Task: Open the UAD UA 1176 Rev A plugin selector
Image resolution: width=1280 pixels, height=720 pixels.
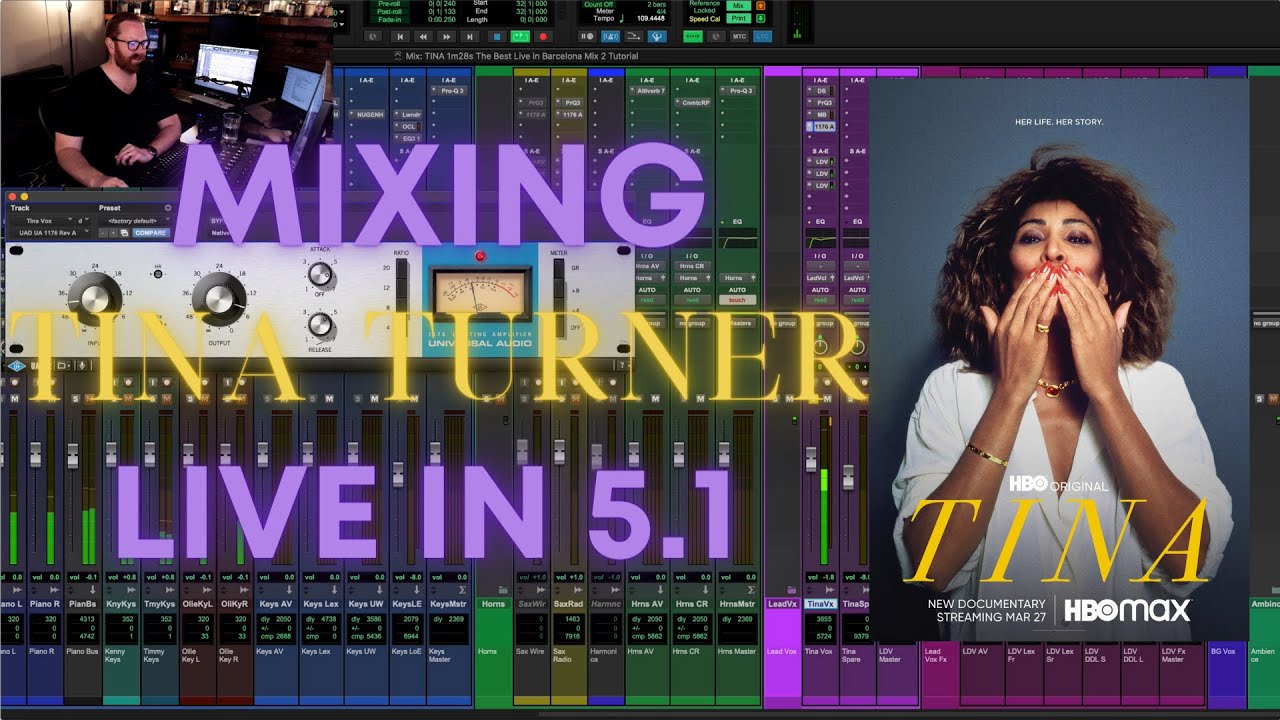Action: coord(50,233)
